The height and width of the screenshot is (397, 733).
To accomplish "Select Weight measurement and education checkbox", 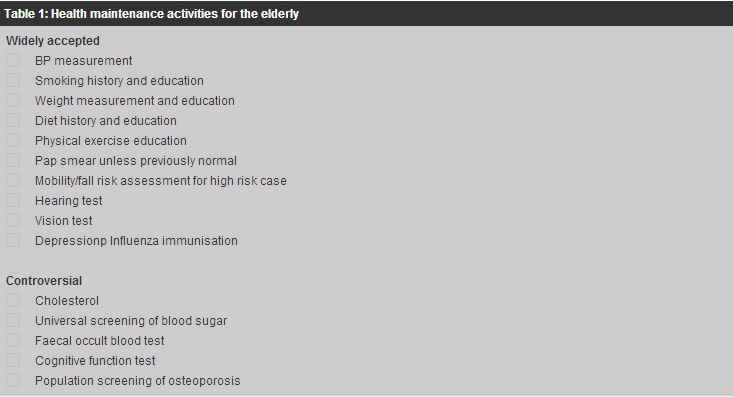I will click(13, 101).
